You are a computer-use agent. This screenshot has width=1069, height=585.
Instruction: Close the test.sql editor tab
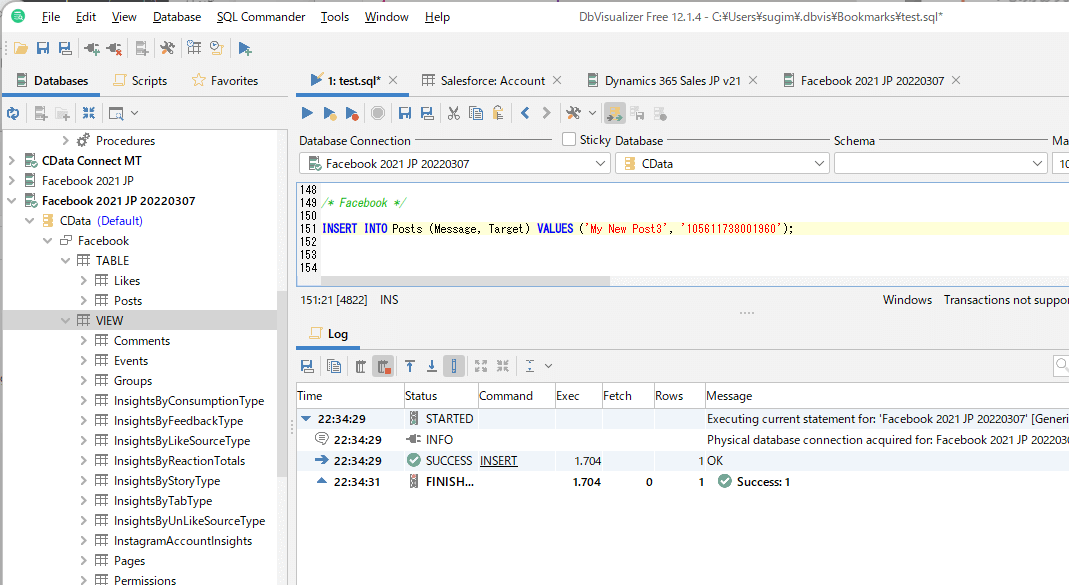(x=393, y=80)
